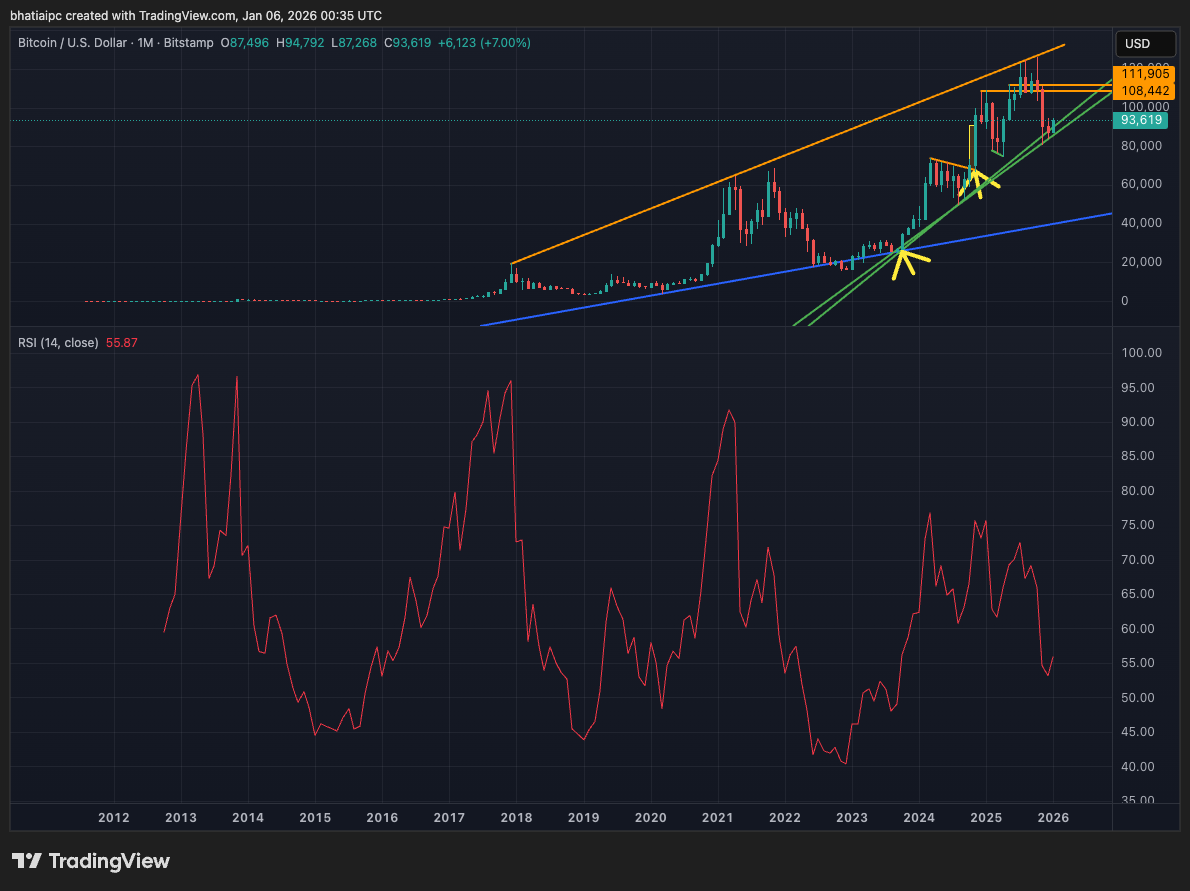Image resolution: width=1190 pixels, height=891 pixels.
Task: Click the 1M timeframe label in the legend
Action: point(142,43)
